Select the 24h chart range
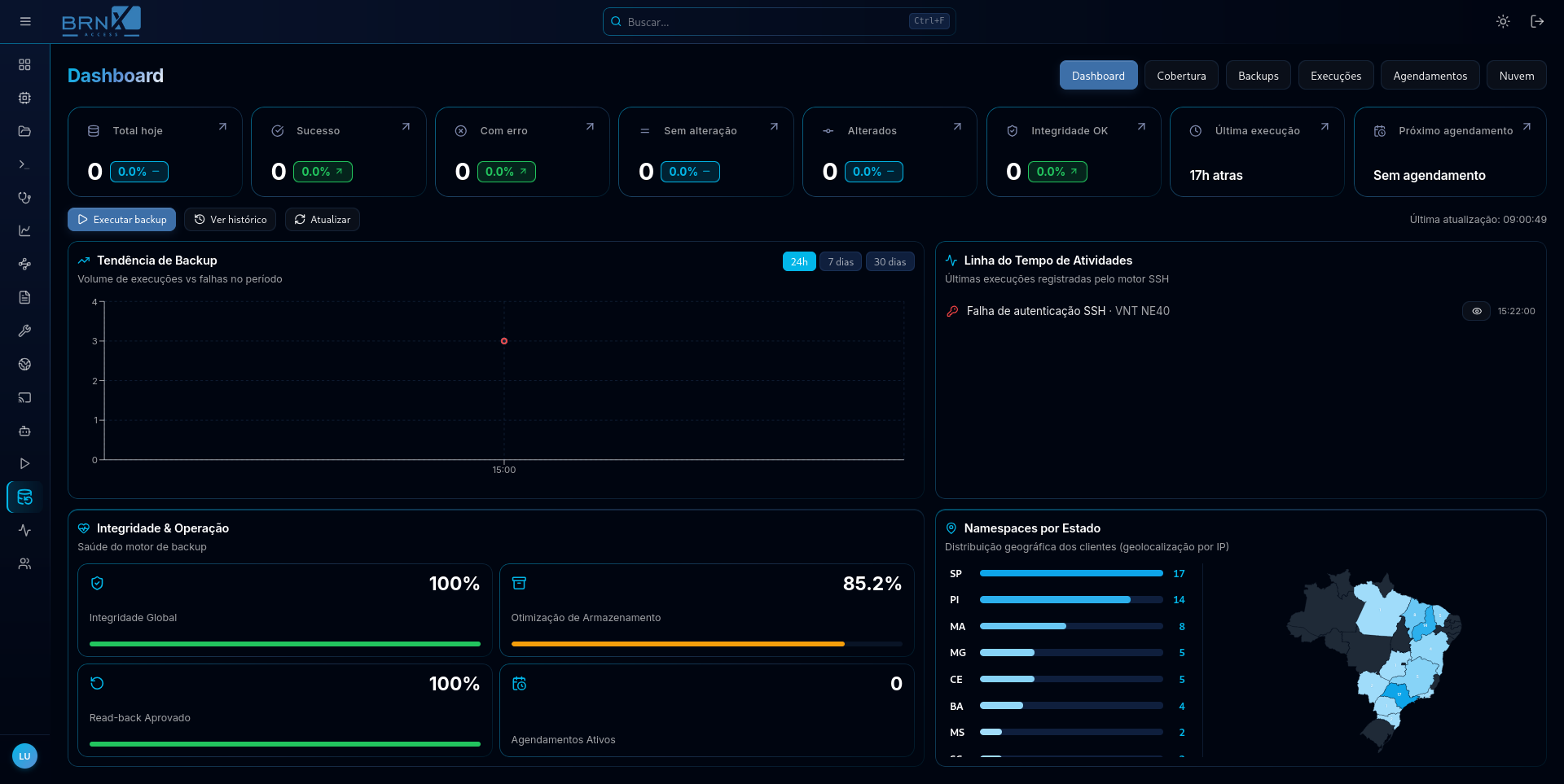The height and width of the screenshot is (784, 1564). click(x=799, y=262)
